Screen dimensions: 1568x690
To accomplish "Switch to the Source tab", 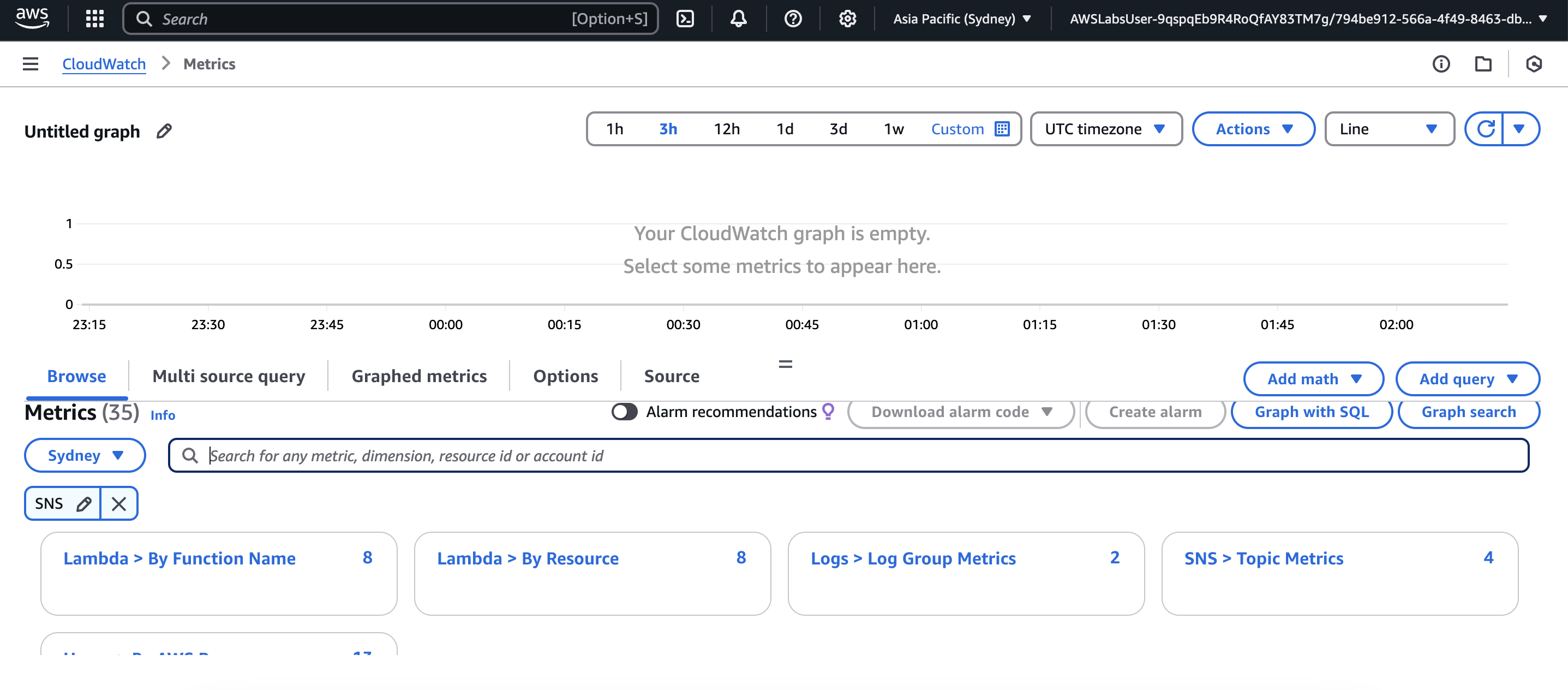I will pos(672,376).
